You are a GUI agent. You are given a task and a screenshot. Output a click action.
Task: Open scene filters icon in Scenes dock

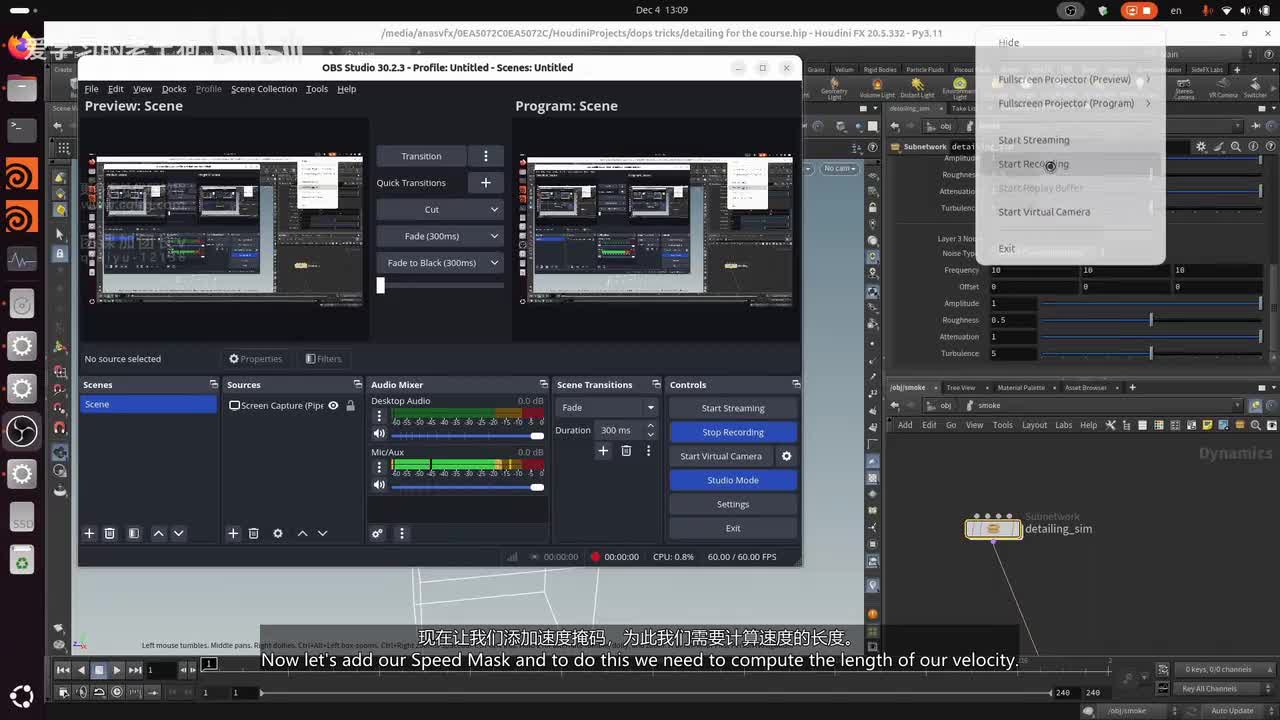[134, 534]
